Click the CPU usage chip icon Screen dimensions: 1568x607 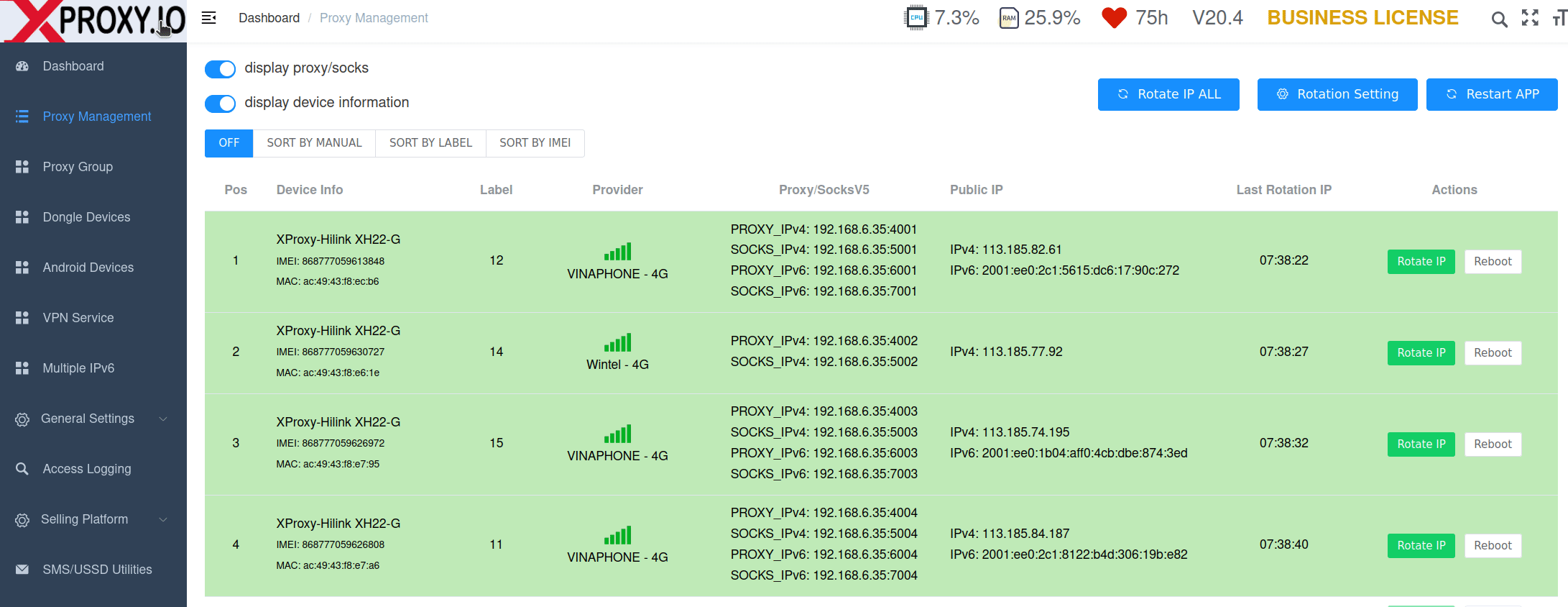(916, 17)
